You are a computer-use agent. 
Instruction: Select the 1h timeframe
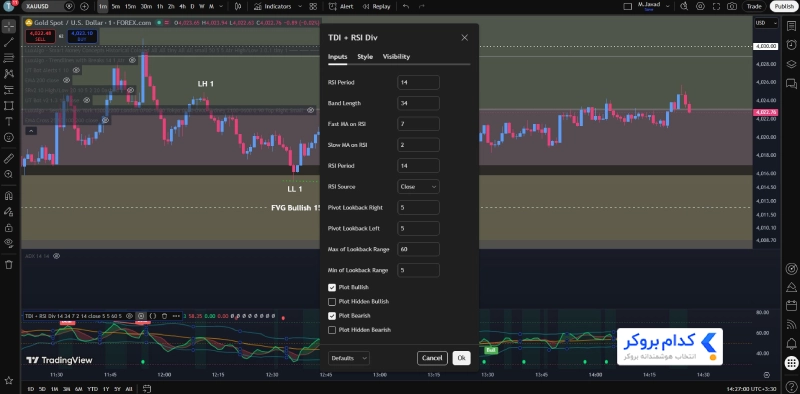coord(160,7)
